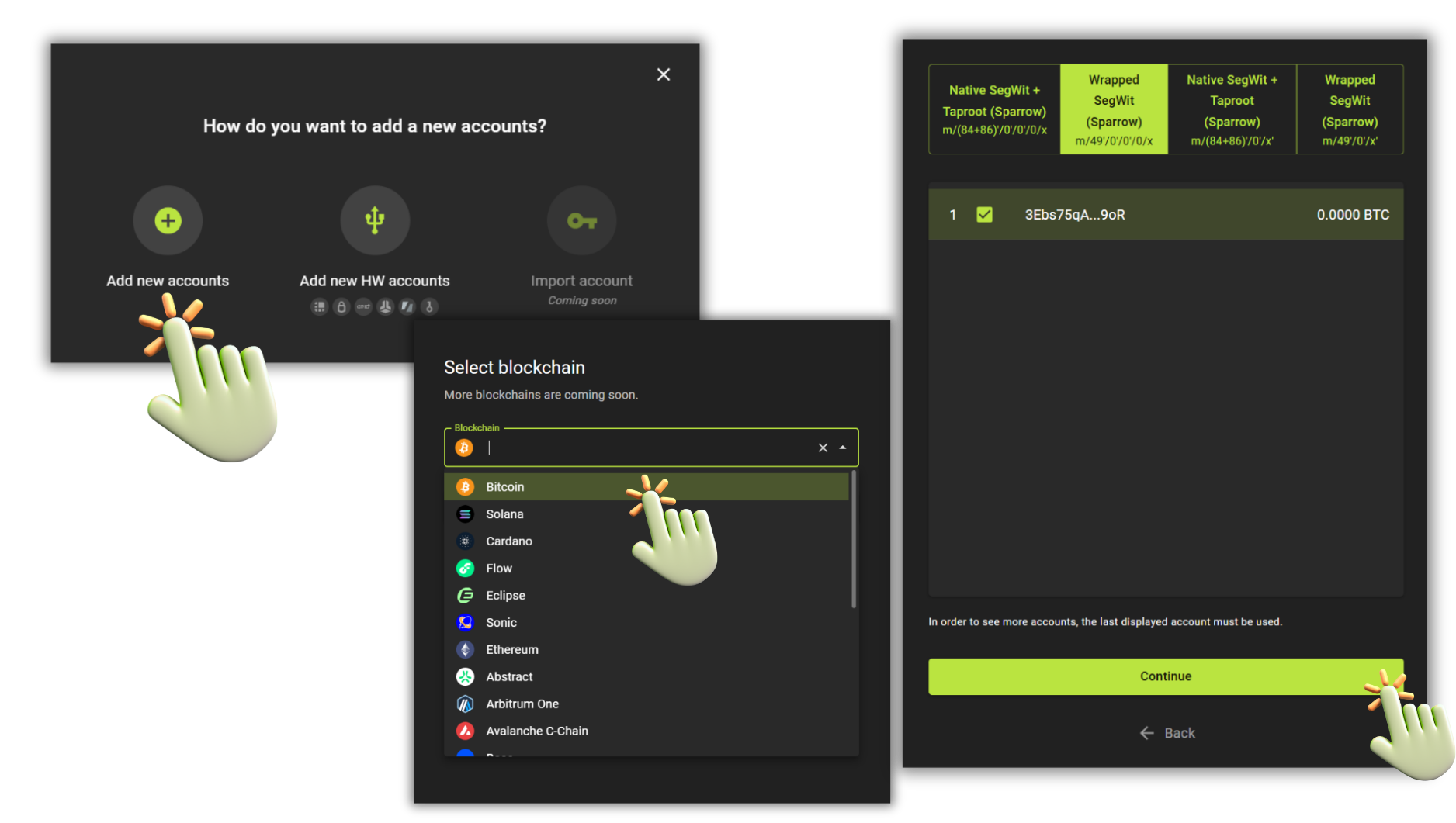The width and height of the screenshot is (1456, 823).
Task: Click the GRID+ hardware wallet icon
Action: tap(363, 306)
